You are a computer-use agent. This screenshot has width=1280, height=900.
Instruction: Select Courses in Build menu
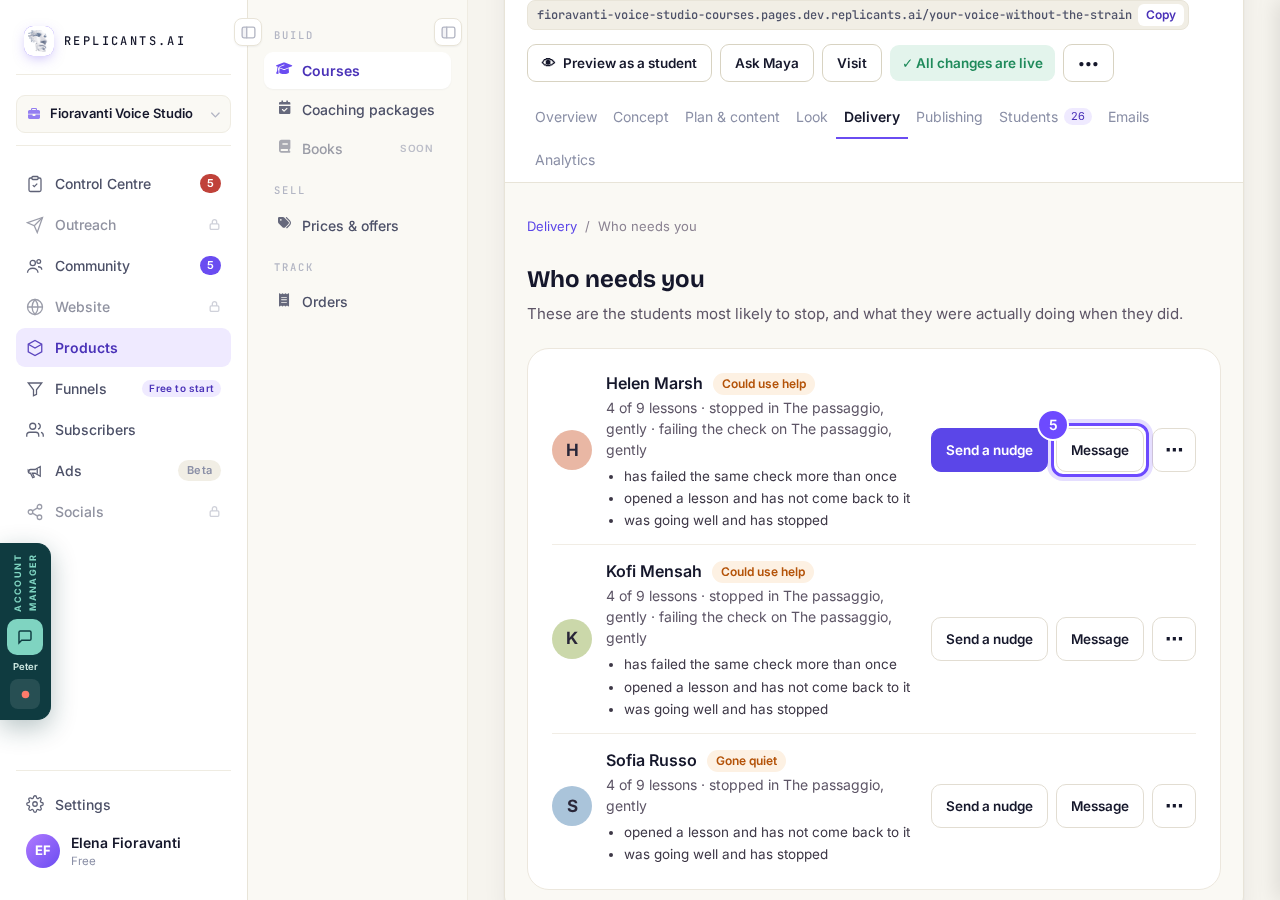tap(357, 71)
